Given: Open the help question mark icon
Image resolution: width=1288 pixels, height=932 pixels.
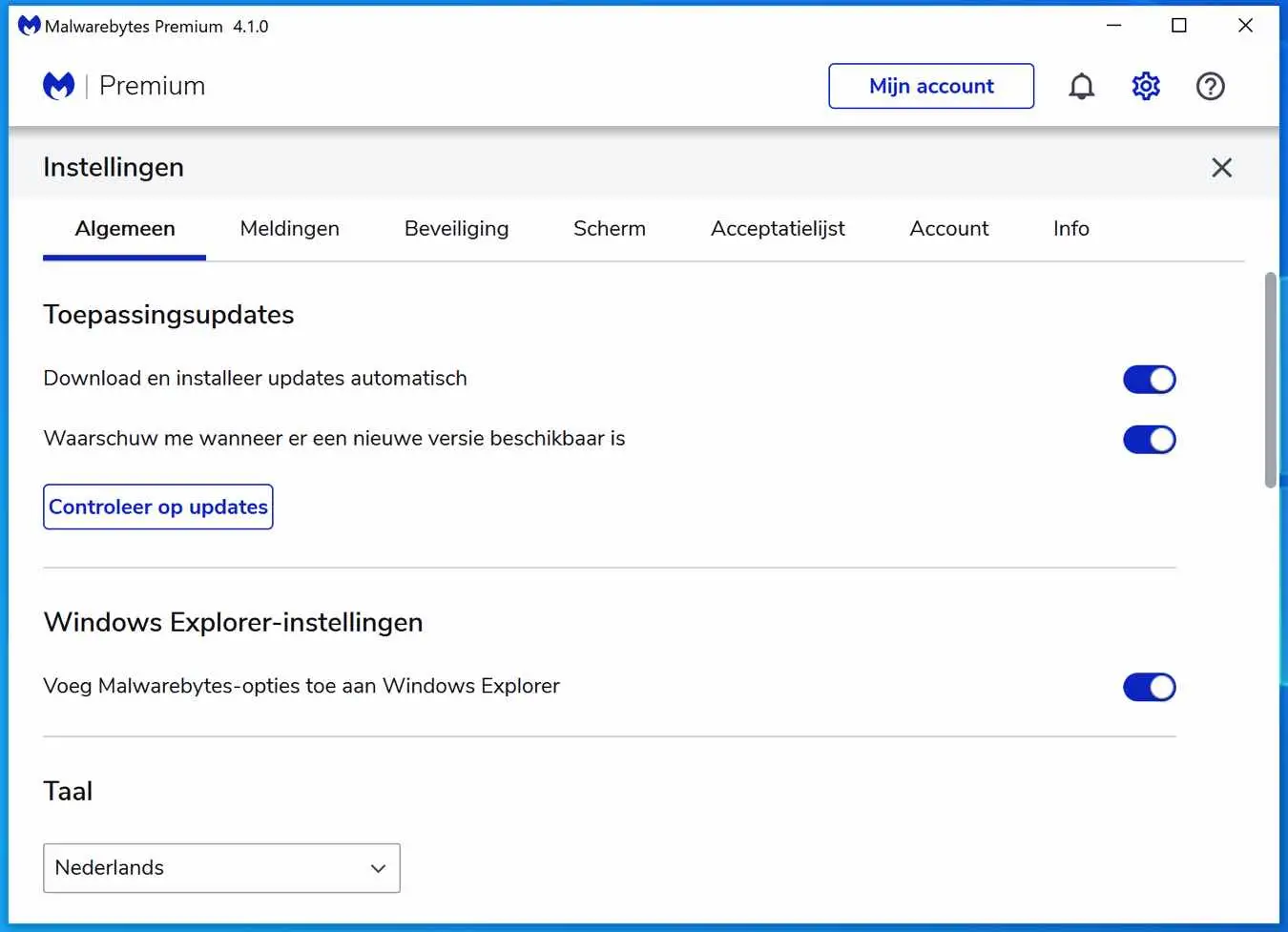Looking at the screenshot, I should point(1210,87).
